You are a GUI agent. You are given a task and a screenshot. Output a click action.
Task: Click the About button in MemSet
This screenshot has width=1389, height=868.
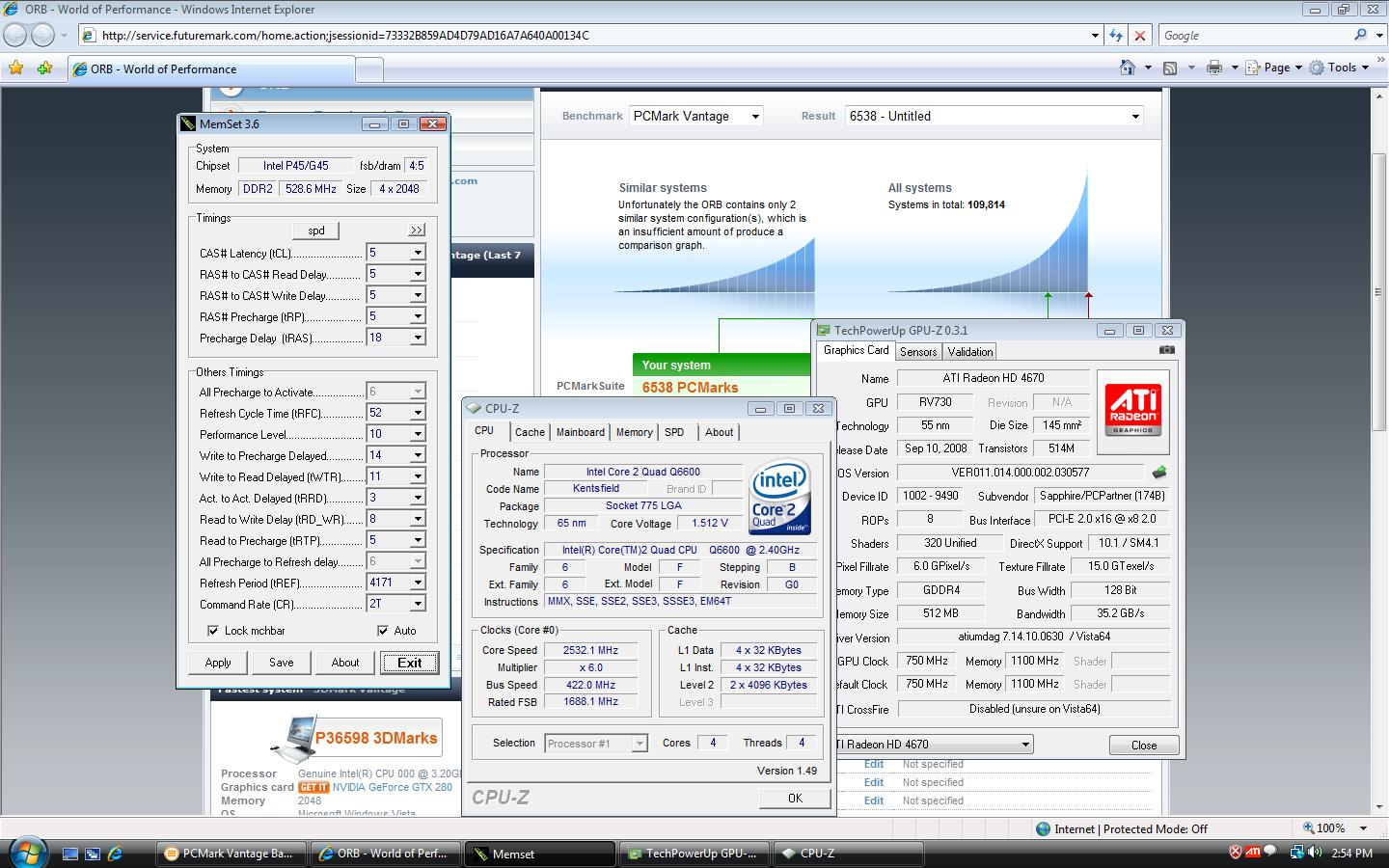[345, 663]
